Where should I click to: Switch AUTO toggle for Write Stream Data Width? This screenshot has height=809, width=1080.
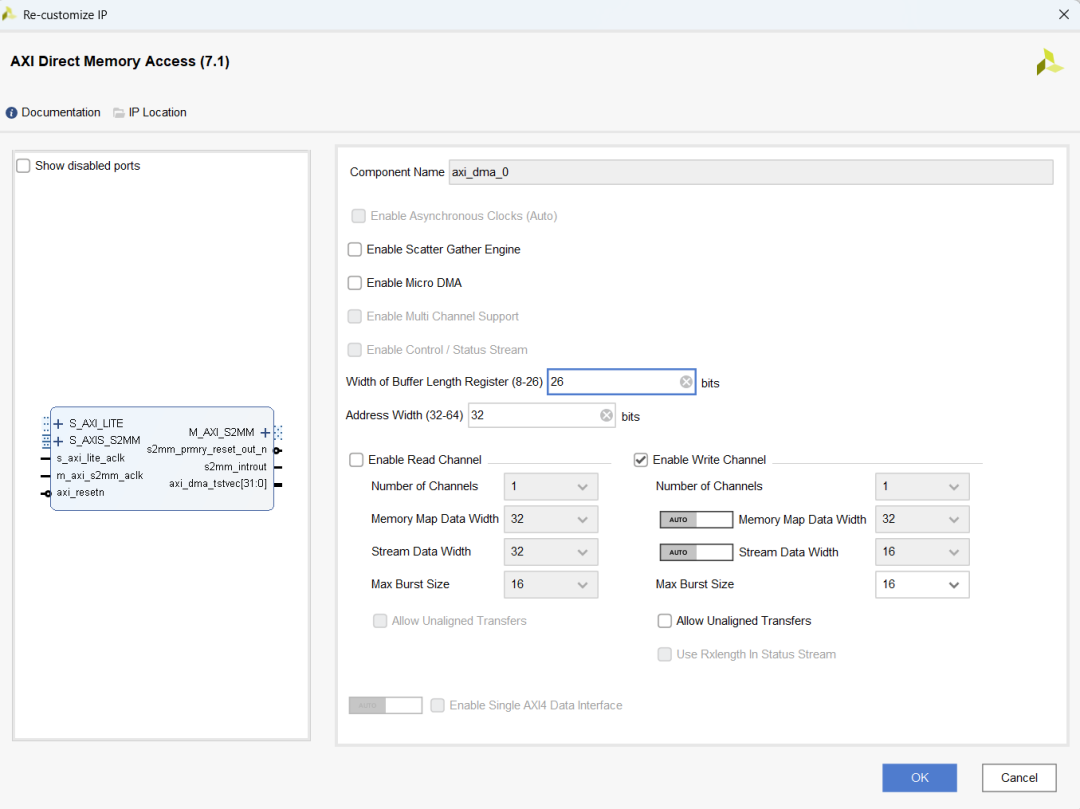[696, 552]
